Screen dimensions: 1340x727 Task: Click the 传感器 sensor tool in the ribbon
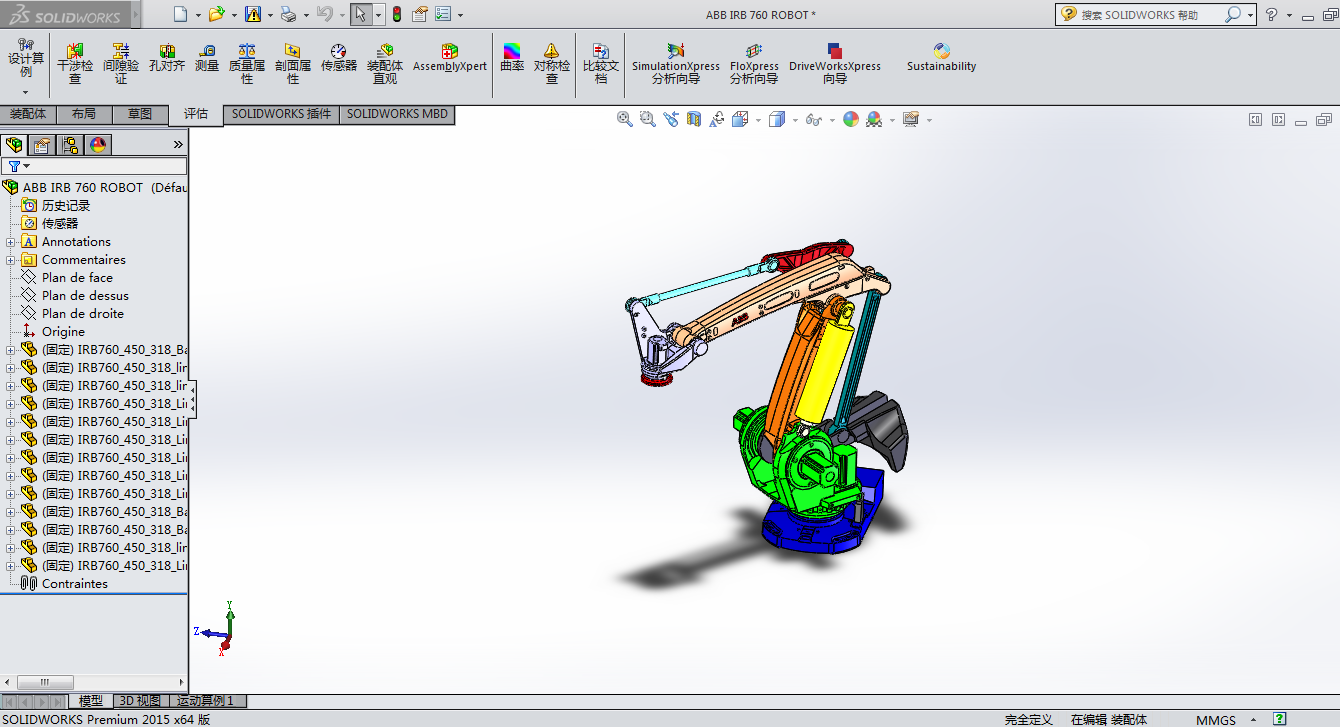[x=339, y=57]
